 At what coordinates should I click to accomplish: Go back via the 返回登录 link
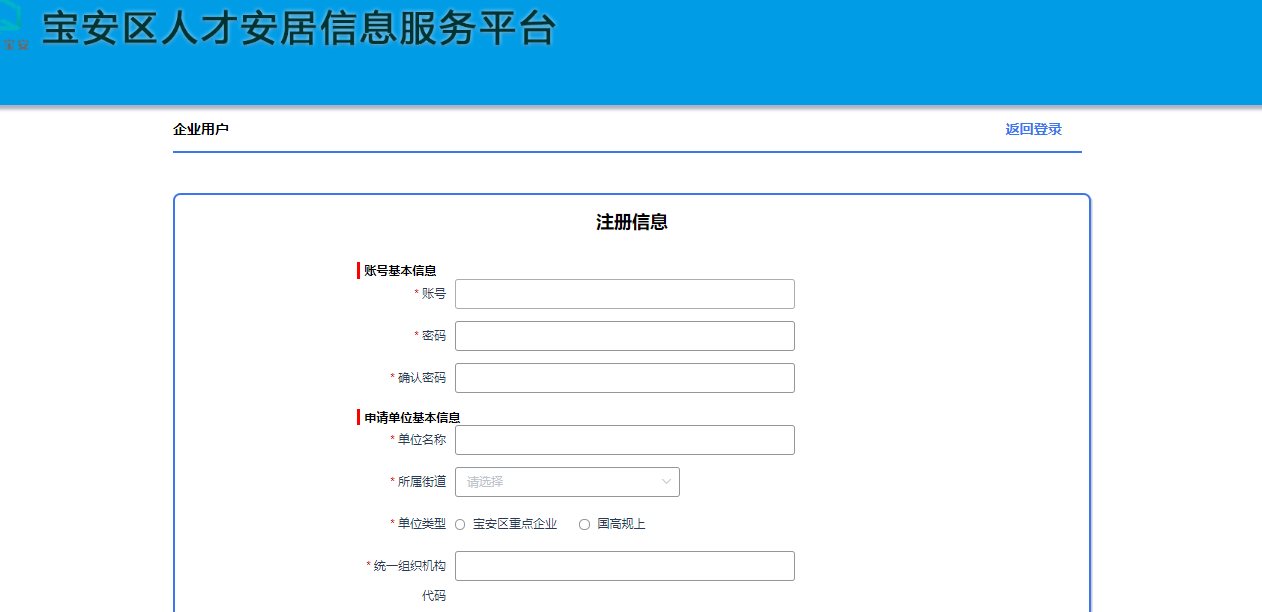click(x=1033, y=129)
